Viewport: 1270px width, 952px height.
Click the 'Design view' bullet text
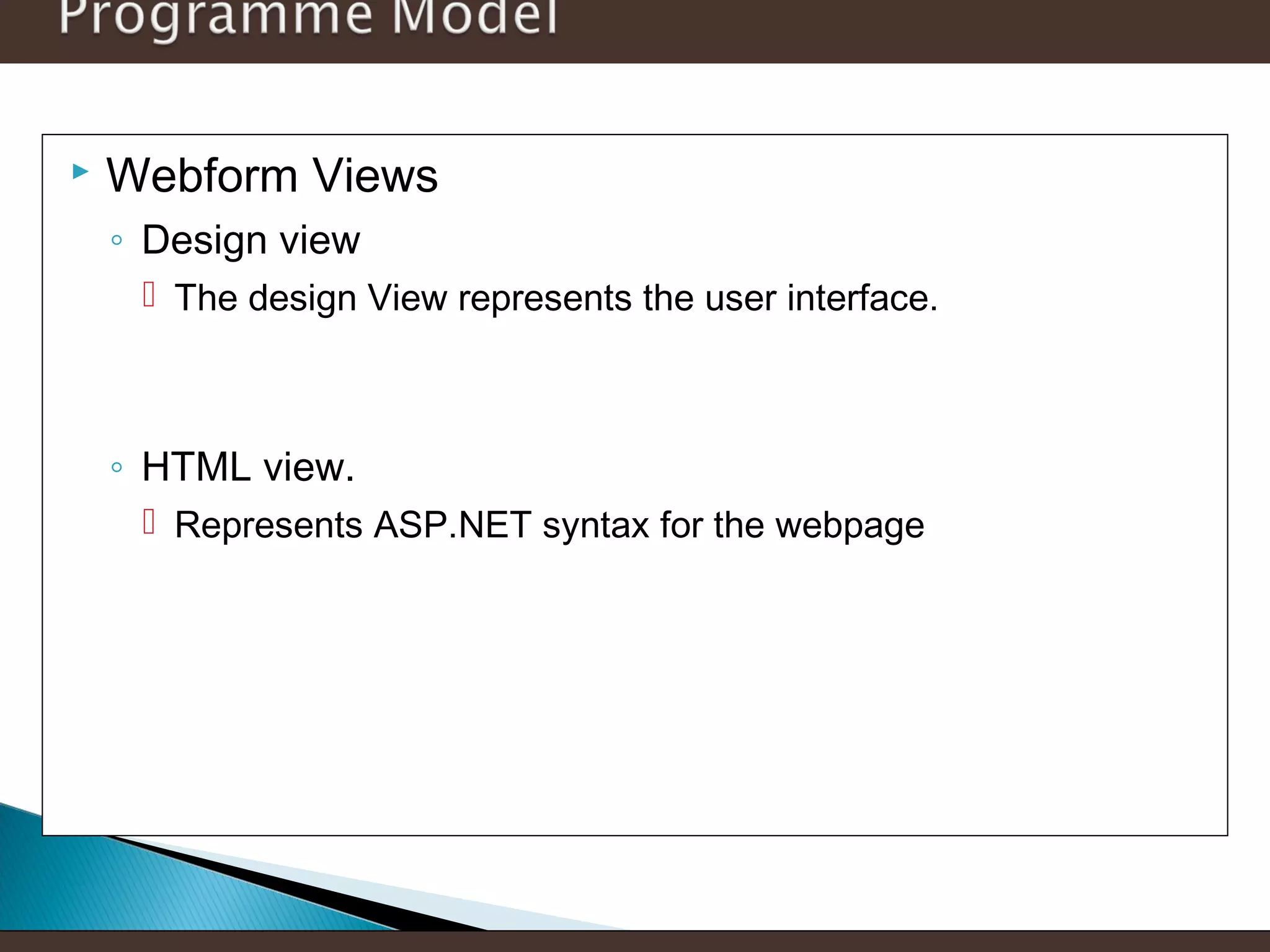click(x=251, y=240)
